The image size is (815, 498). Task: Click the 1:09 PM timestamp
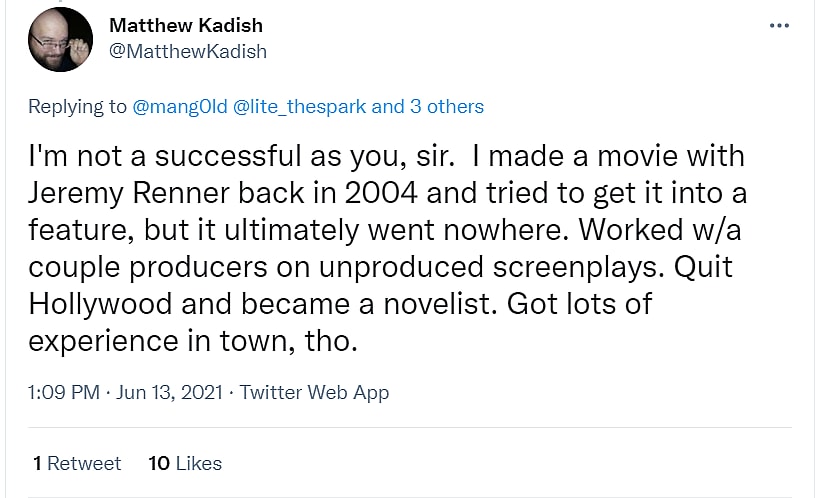coord(64,392)
